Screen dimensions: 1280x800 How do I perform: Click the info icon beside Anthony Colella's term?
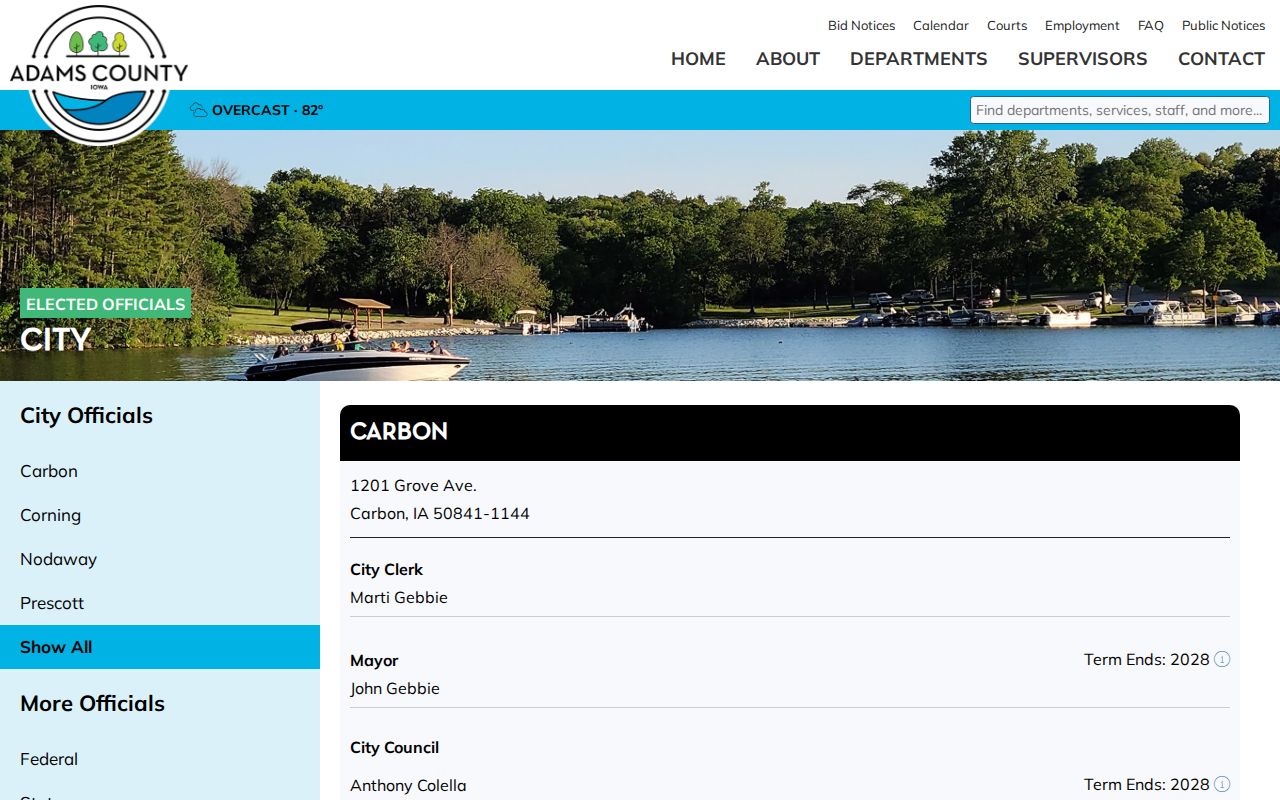pos(1222,784)
